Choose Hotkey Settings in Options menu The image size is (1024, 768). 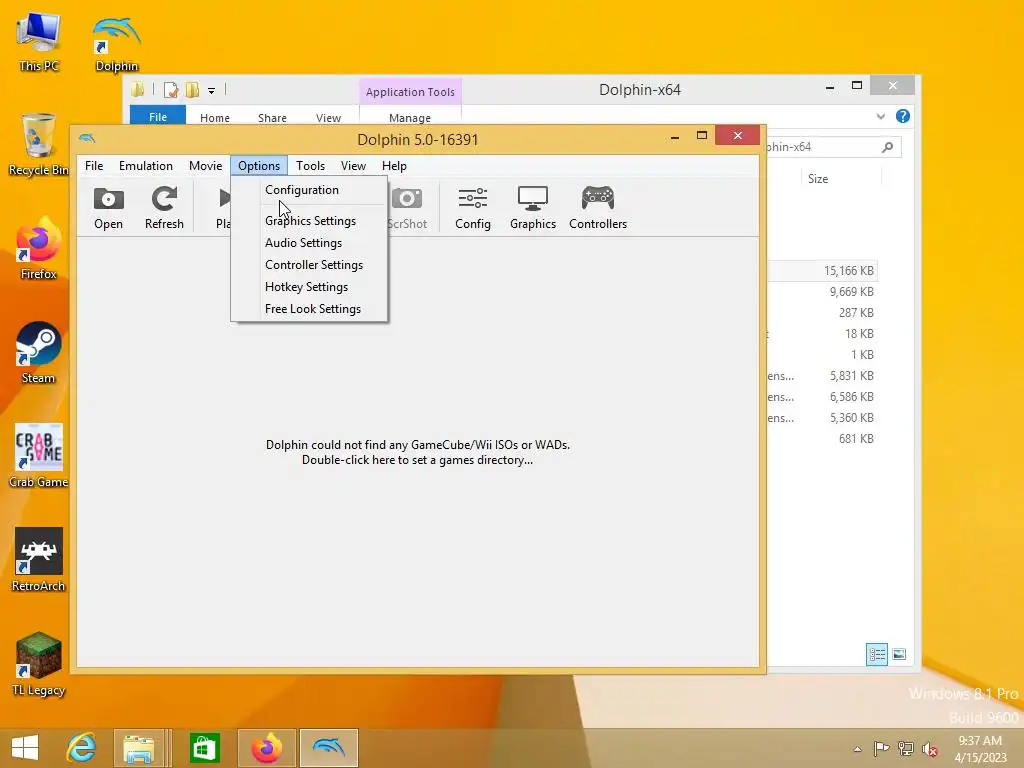coord(310,287)
